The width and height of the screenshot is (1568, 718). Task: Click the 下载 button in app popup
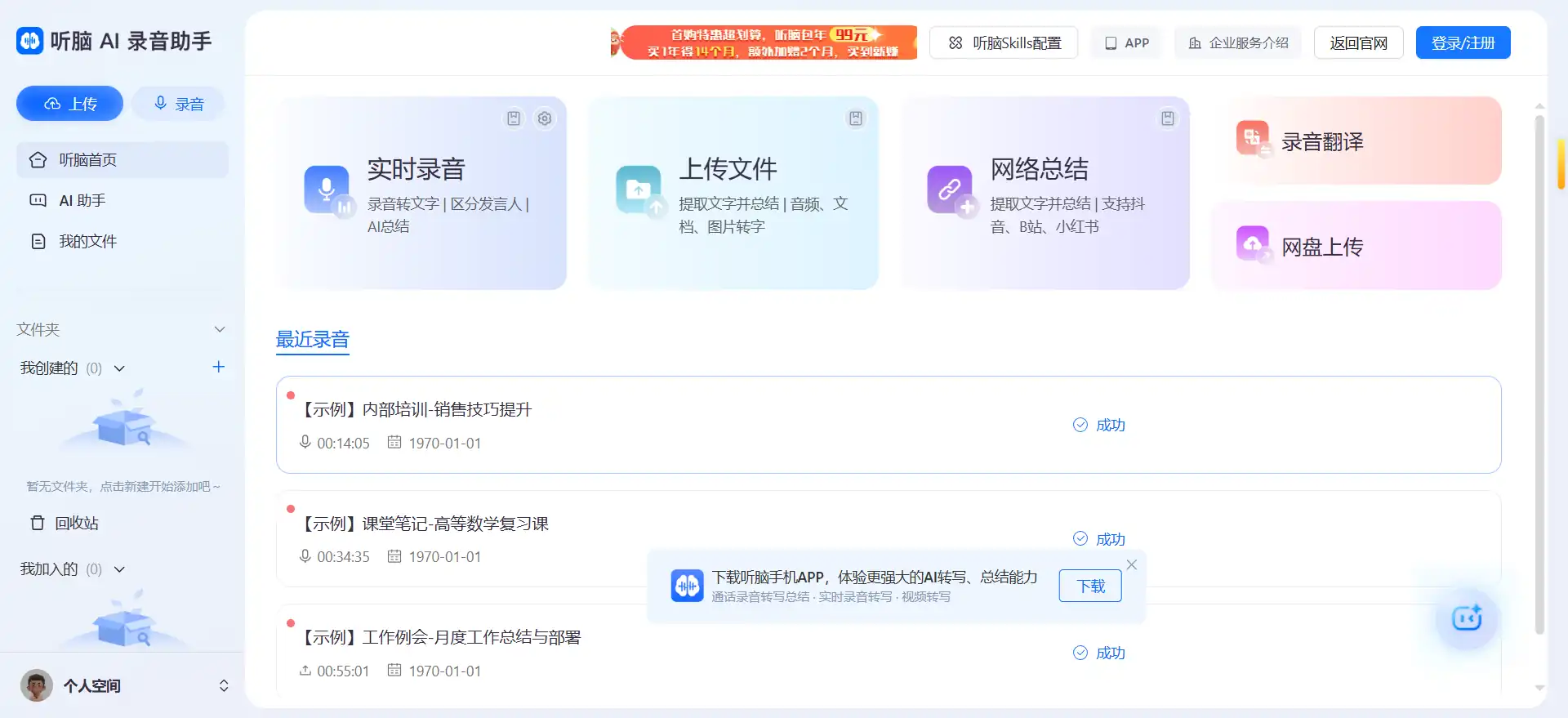[1090, 586]
